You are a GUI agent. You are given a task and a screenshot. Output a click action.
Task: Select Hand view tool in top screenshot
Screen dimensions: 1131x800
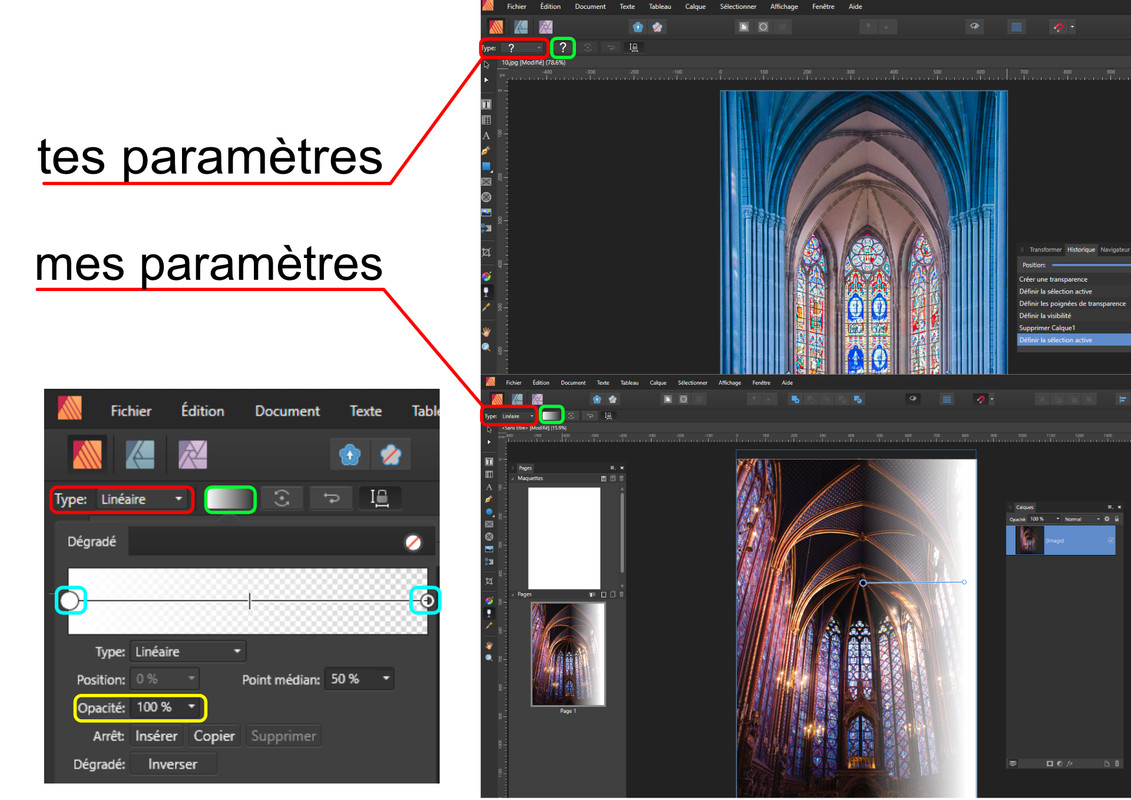[486, 332]
